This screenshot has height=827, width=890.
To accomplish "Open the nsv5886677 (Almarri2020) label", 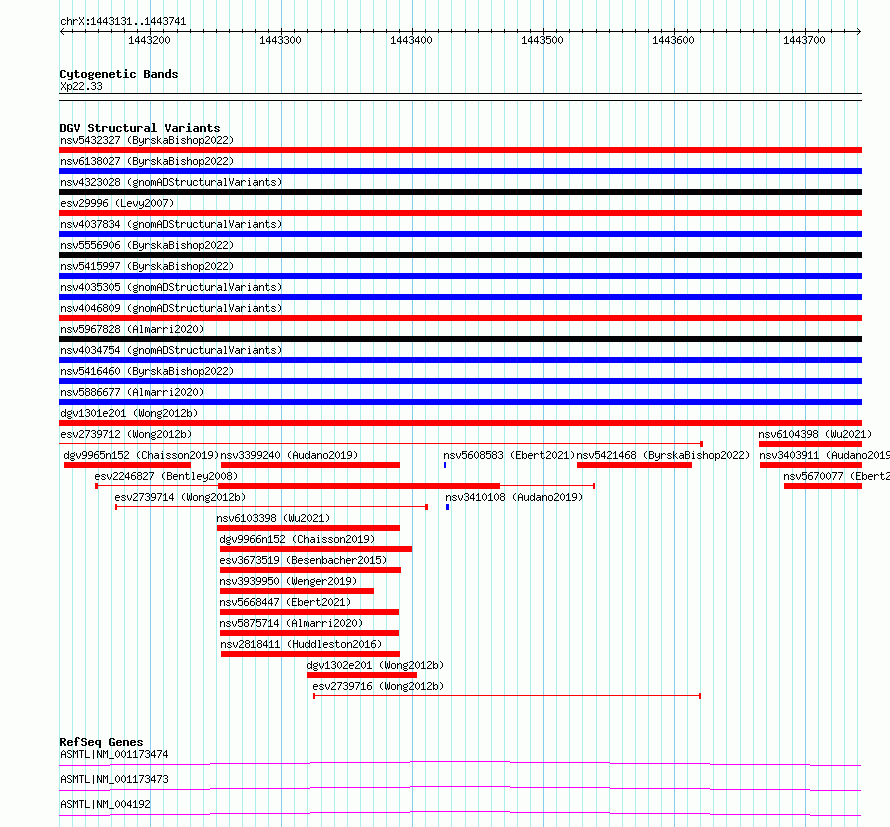I will point(132,392).
